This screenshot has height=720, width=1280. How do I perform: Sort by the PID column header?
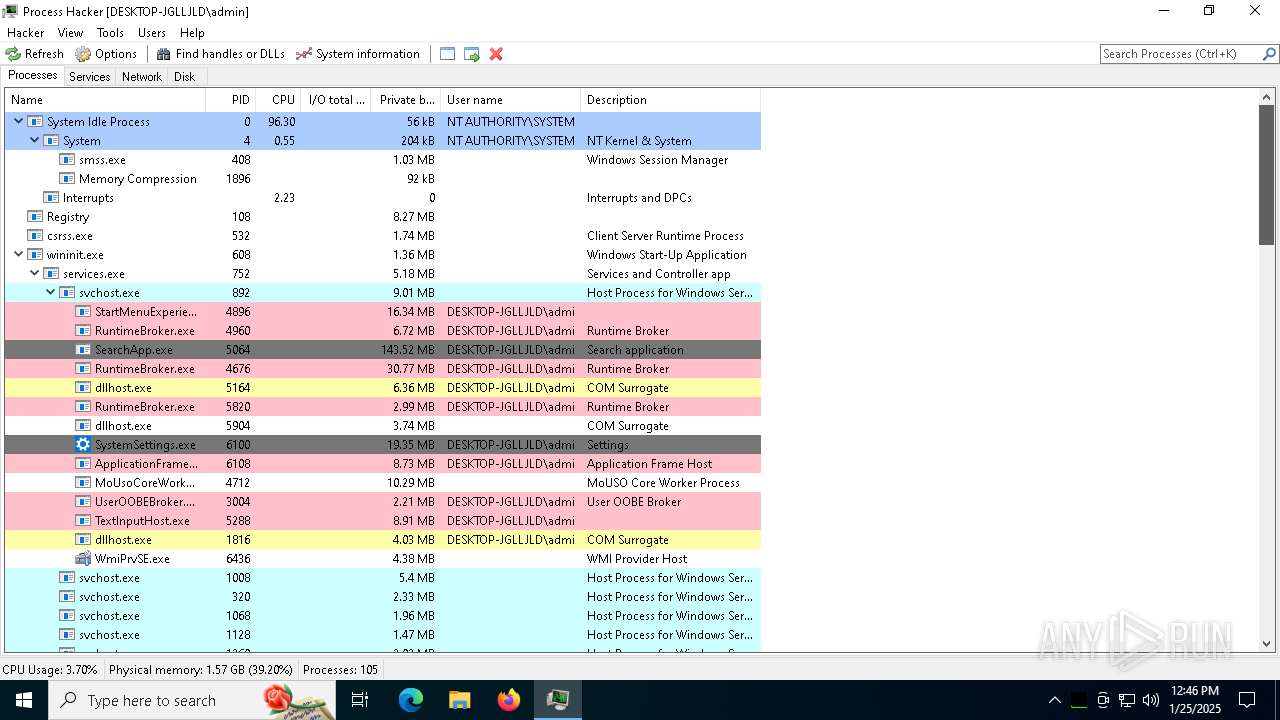[x=231, y=100]
